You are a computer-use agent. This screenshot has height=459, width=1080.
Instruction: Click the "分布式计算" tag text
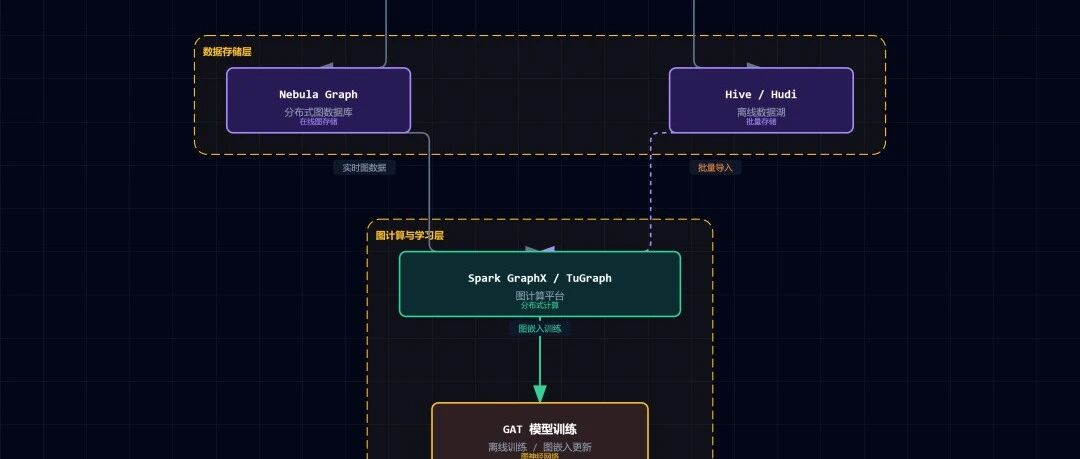[540, 305]
